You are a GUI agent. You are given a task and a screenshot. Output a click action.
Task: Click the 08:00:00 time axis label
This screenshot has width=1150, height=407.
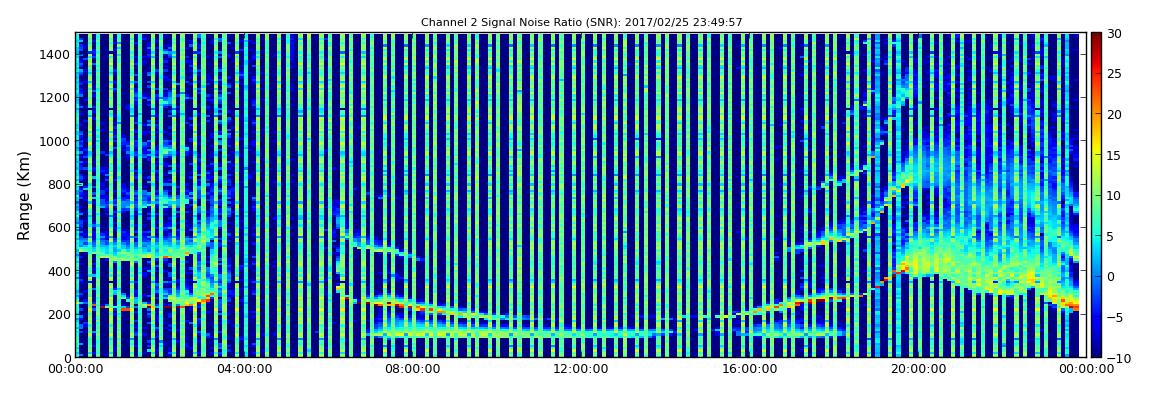point(412,369)
